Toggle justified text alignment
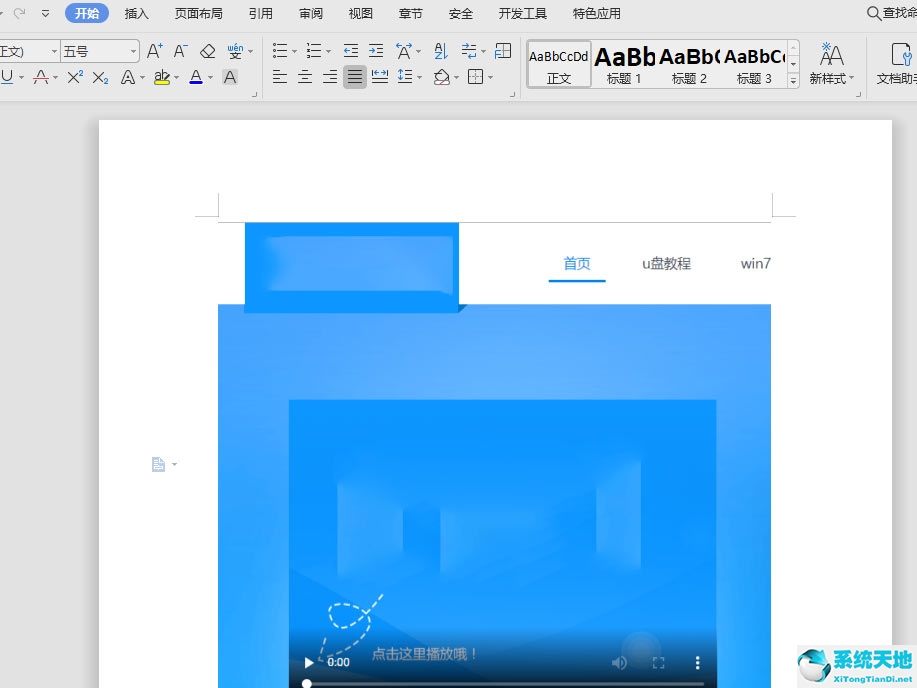Viewport: 917px width, 688px height. click(355, 77)
